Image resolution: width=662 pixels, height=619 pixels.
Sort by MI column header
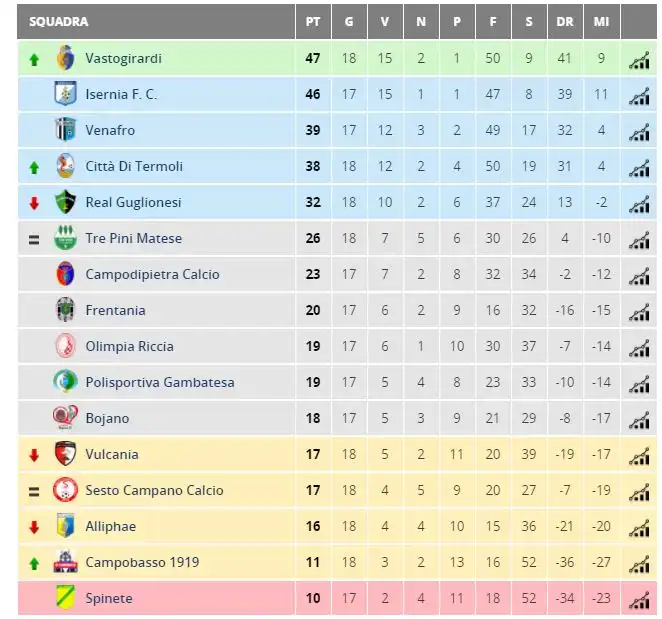coord(601,22)
